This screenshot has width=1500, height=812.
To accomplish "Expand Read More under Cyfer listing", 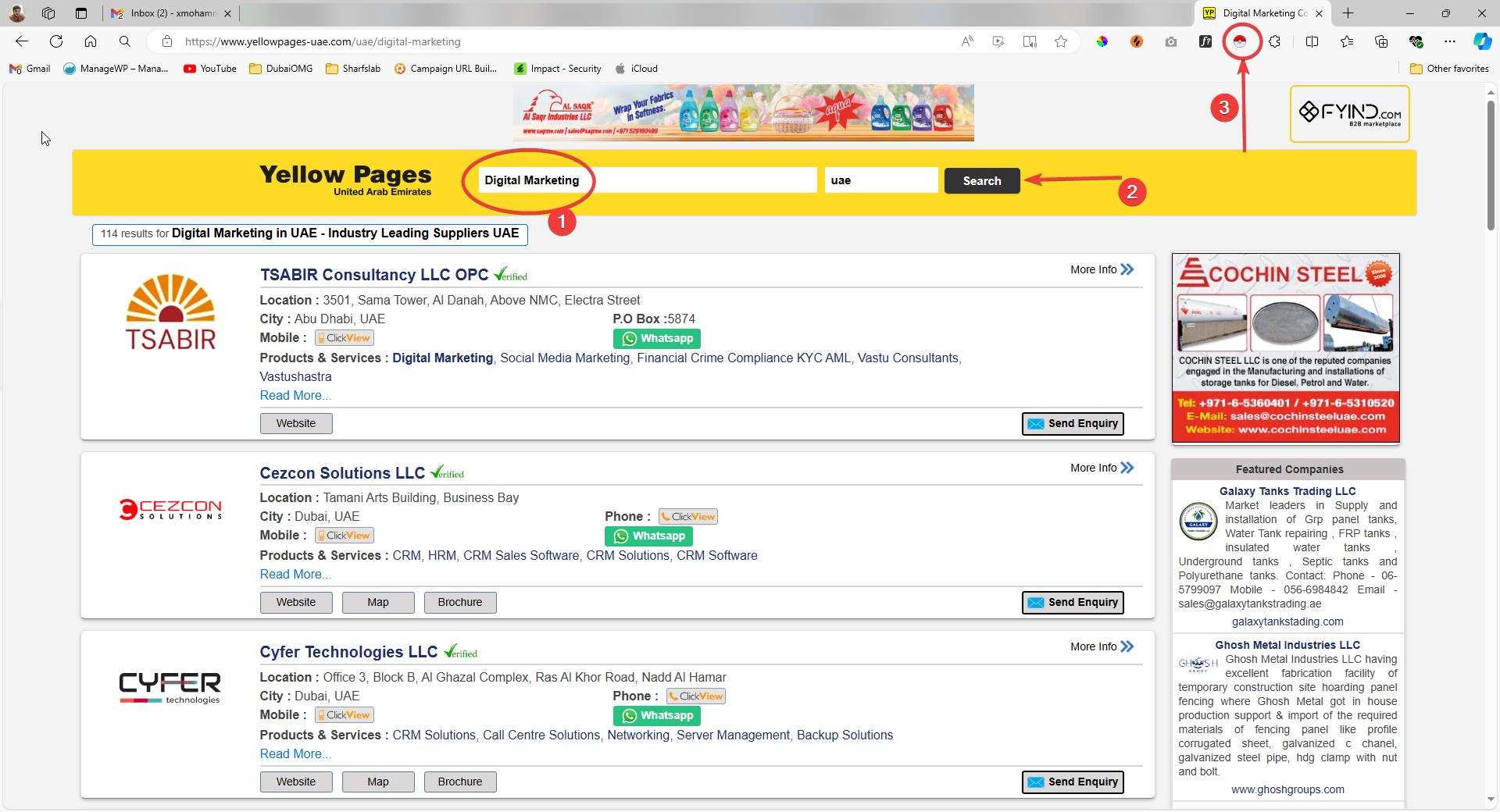I will click(295, 753).
